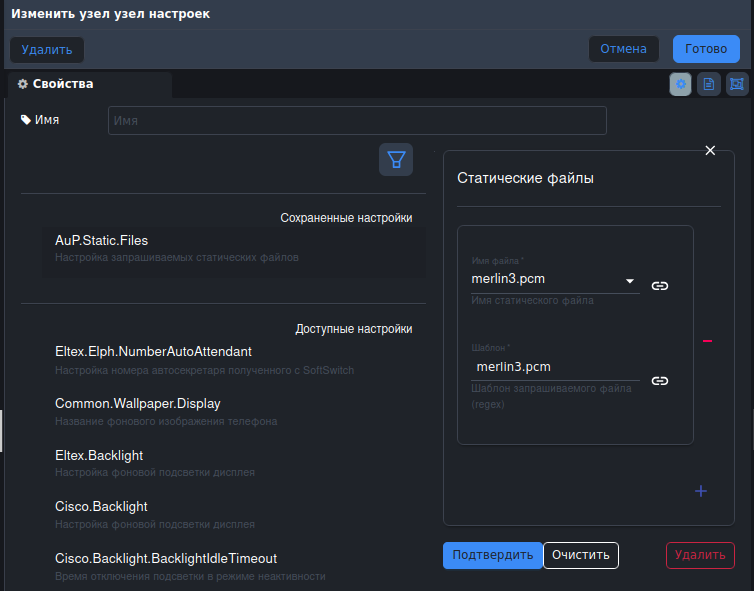Focus the Имя input field
The width and height of the screenshot is (754, 591).
click(357, 120)
